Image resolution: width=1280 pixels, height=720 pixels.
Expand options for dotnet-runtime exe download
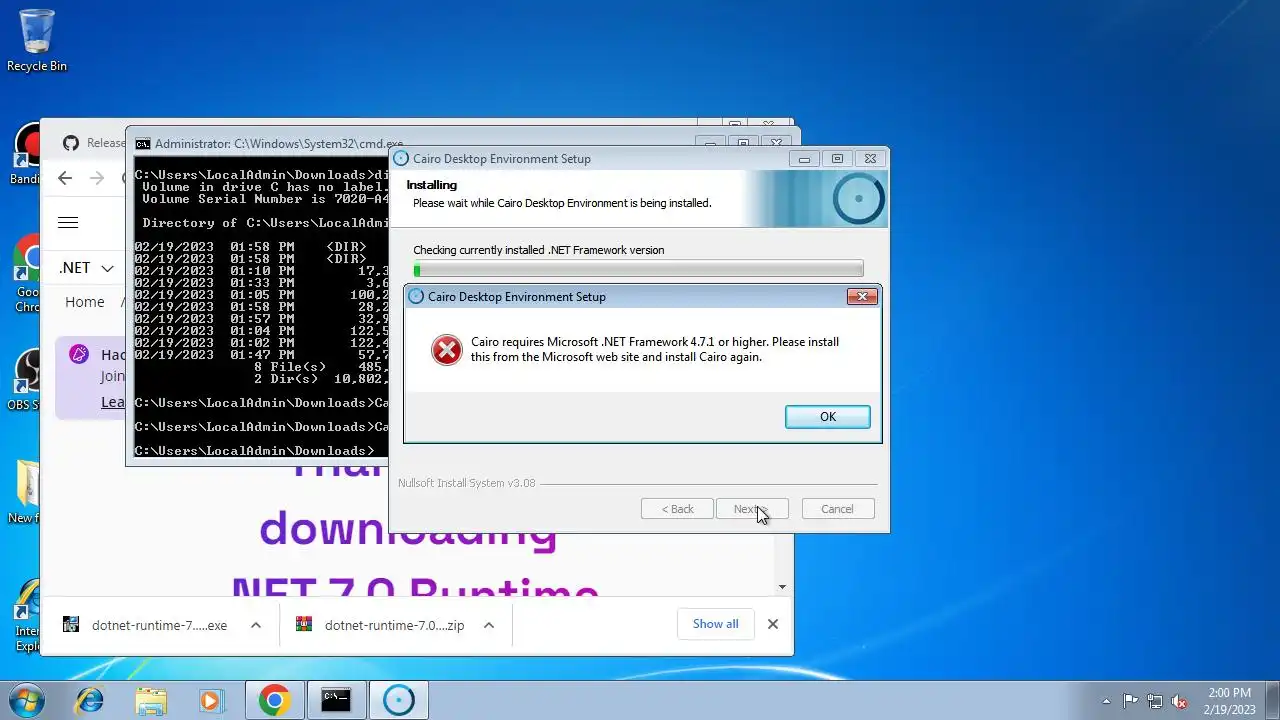click(x=256, y=625)
